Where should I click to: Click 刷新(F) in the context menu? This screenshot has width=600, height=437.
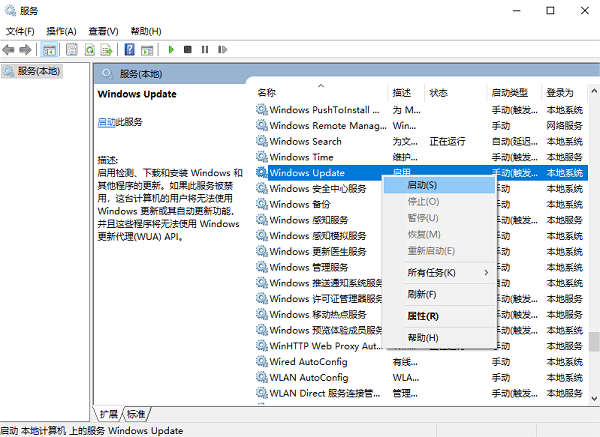[x=421, y=294]
